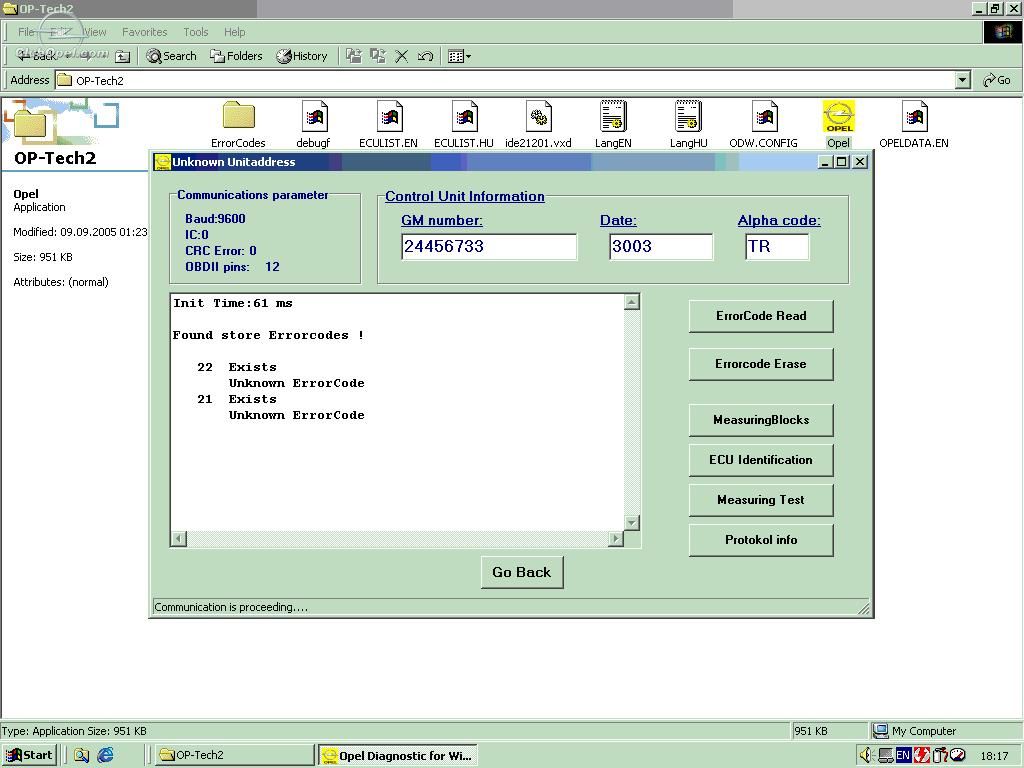Screen dimensions: 1024x768
Task: Click the volume speaker tray icon
Action: [x=867, y=756]
